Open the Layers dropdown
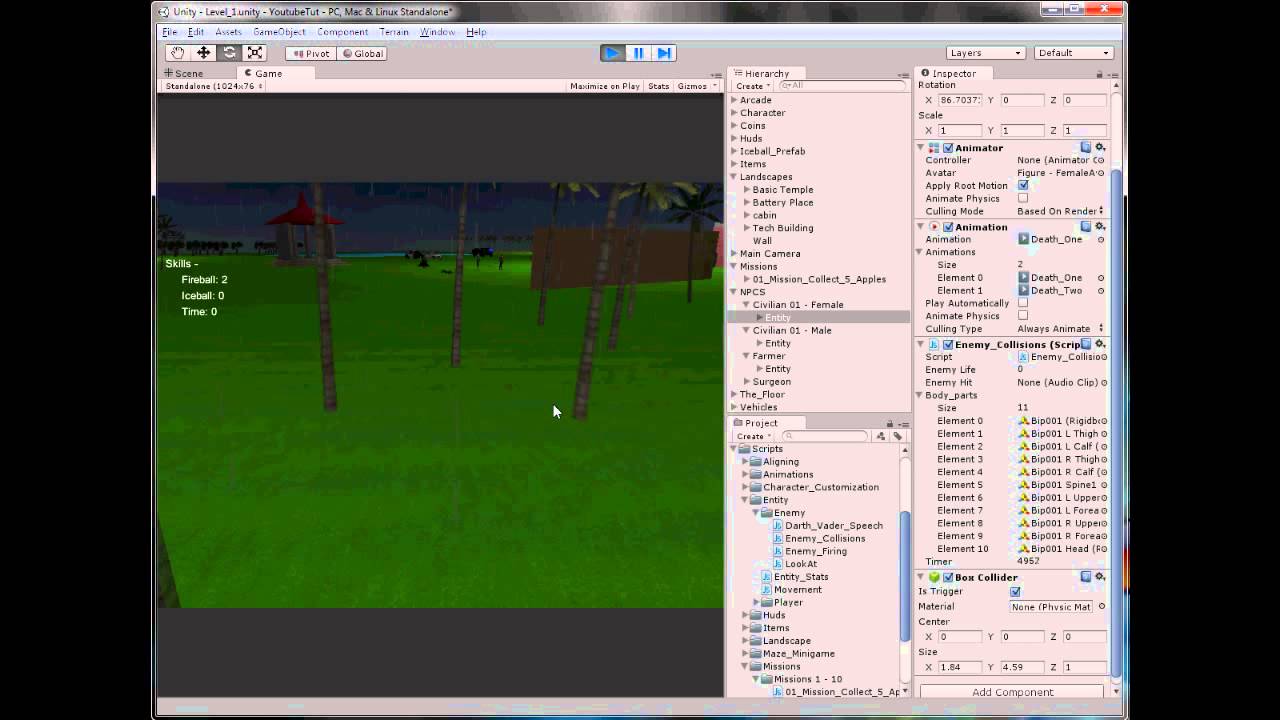The image size is (1280, 720). [x=986, y=53]
